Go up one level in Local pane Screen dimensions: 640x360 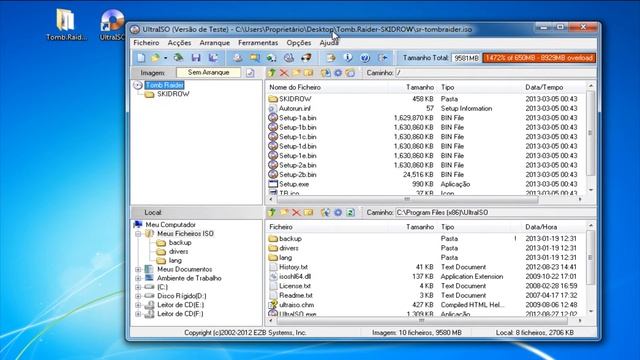pyautogui.click(x=272, y=212)
